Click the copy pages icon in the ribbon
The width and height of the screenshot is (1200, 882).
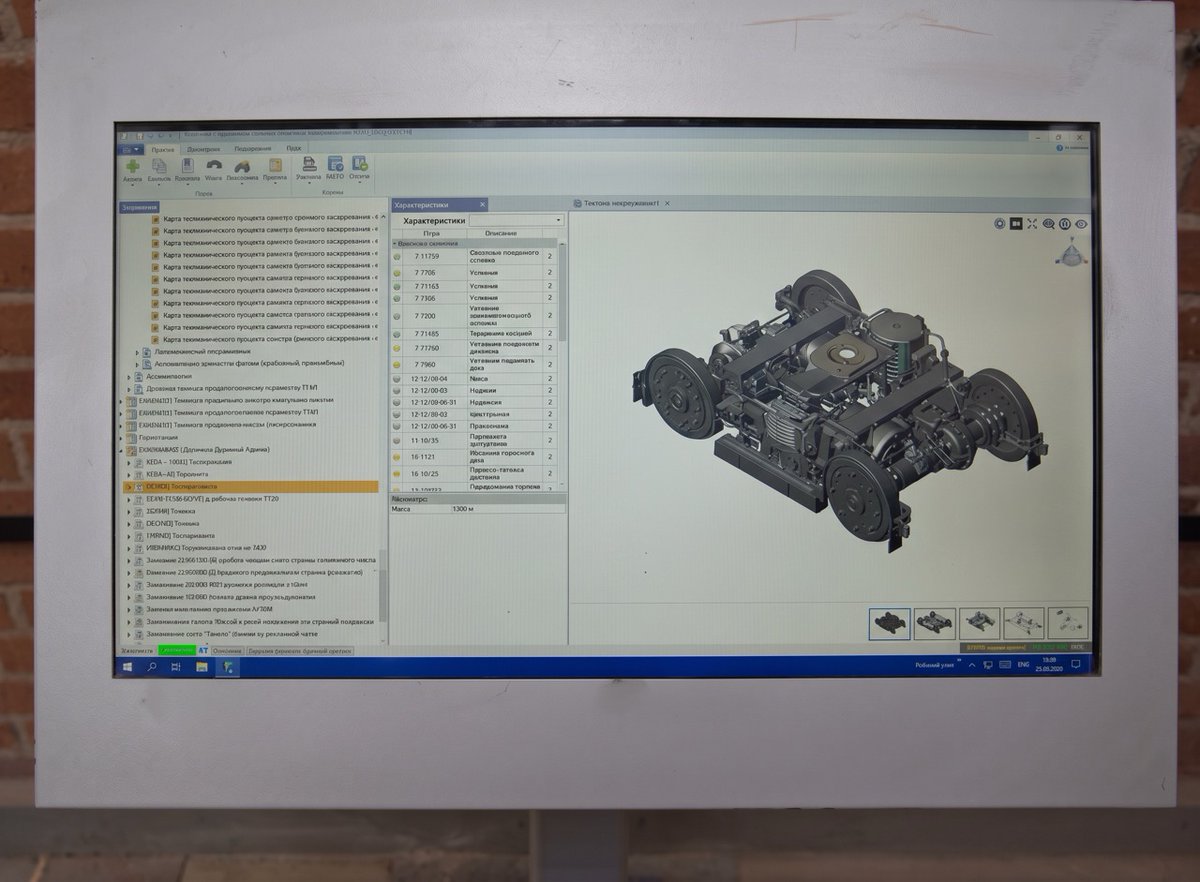point(159,166)
